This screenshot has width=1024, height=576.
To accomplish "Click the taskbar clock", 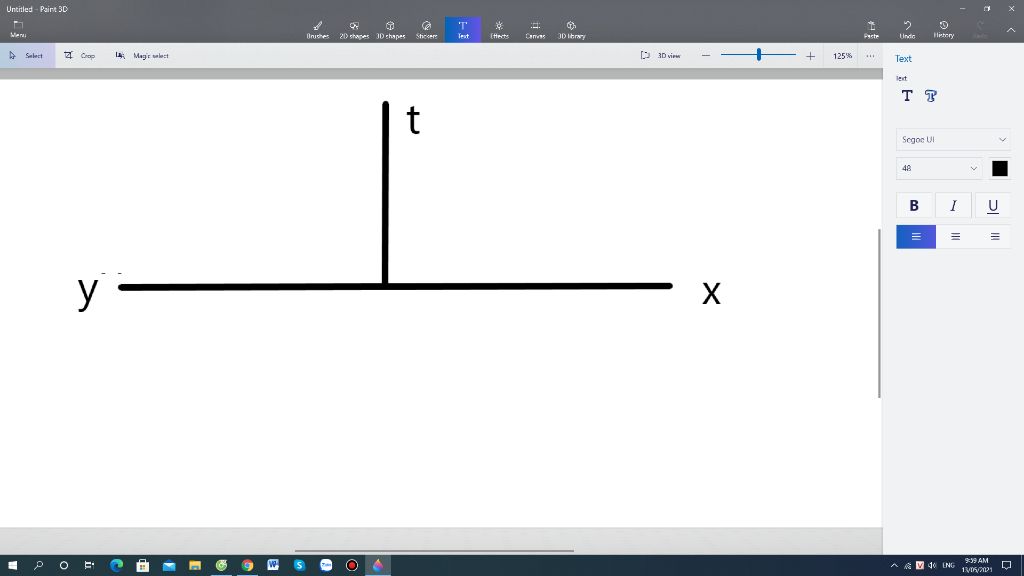I will tap(976, 566).
